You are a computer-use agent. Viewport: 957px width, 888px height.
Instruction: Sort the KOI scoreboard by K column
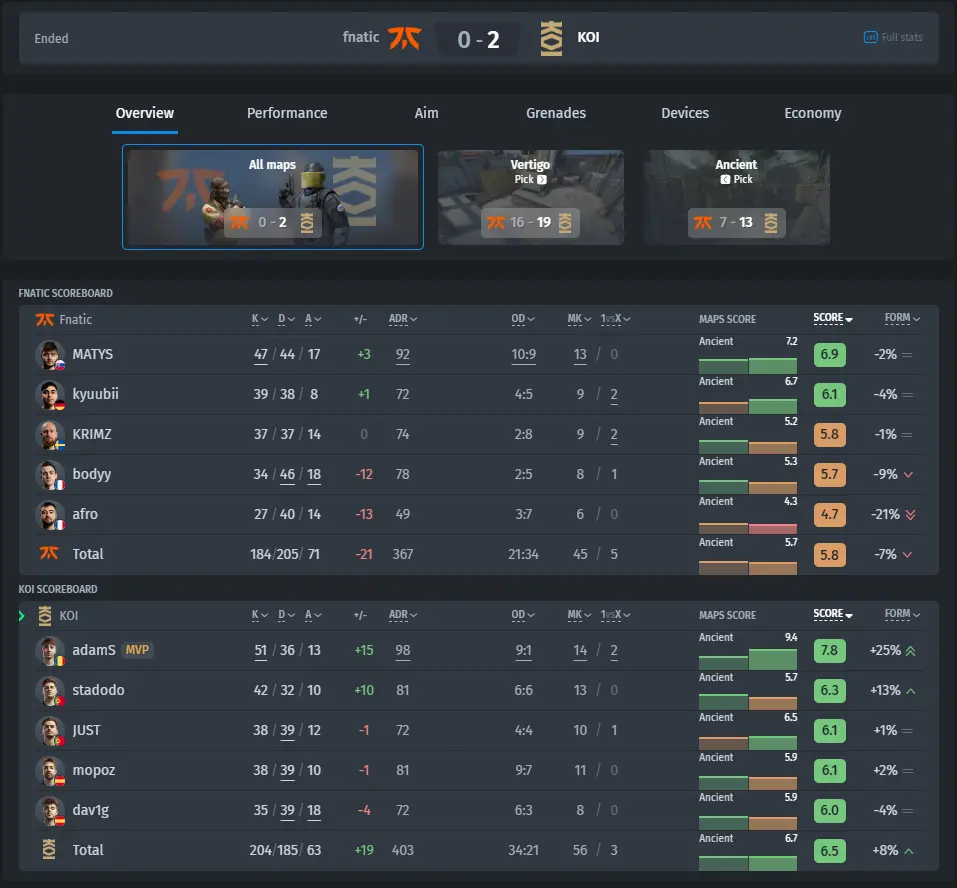click(259, 615)
